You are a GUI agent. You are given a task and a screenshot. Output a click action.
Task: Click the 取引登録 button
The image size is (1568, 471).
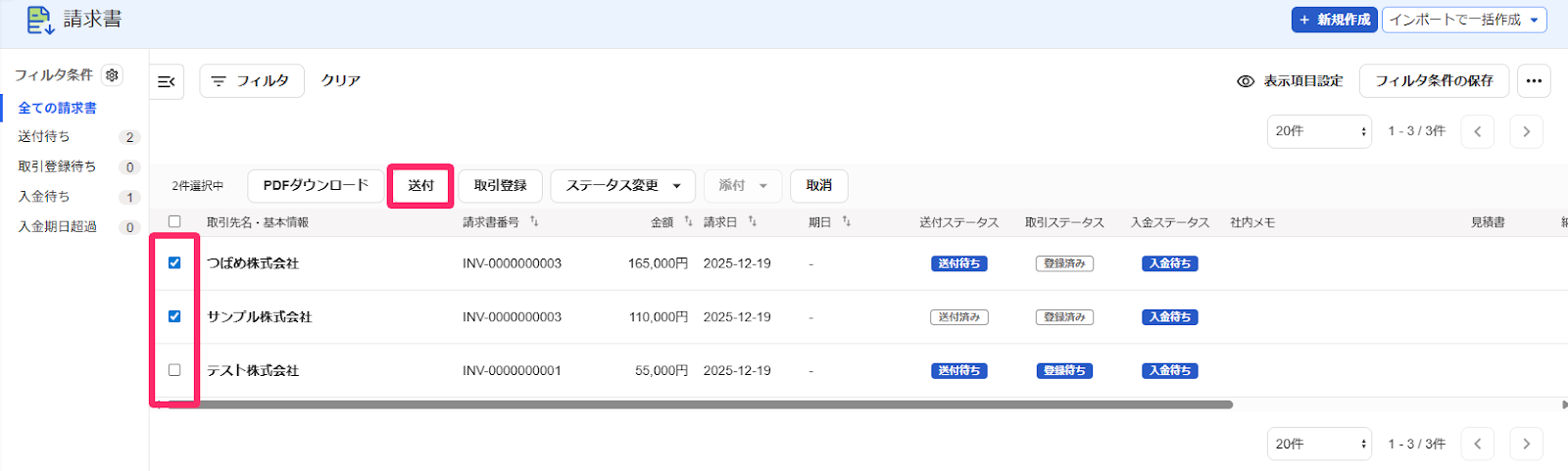[500, 186]
